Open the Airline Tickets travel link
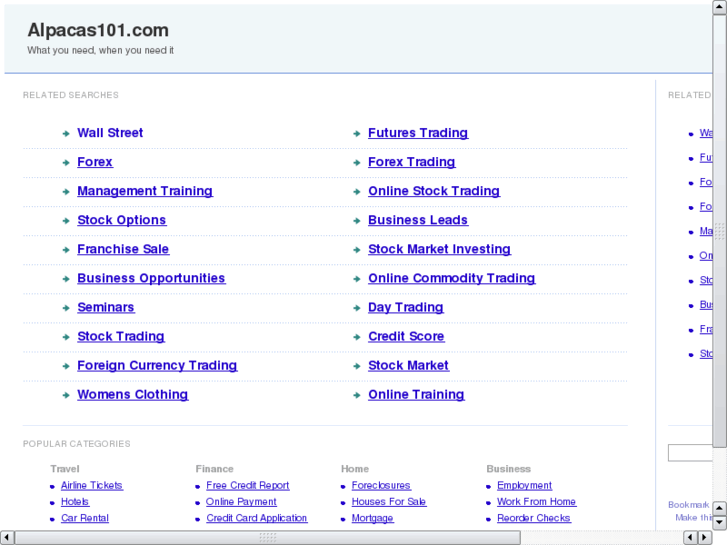This screenshot has width=727, height=545. (x=92, y=486)
